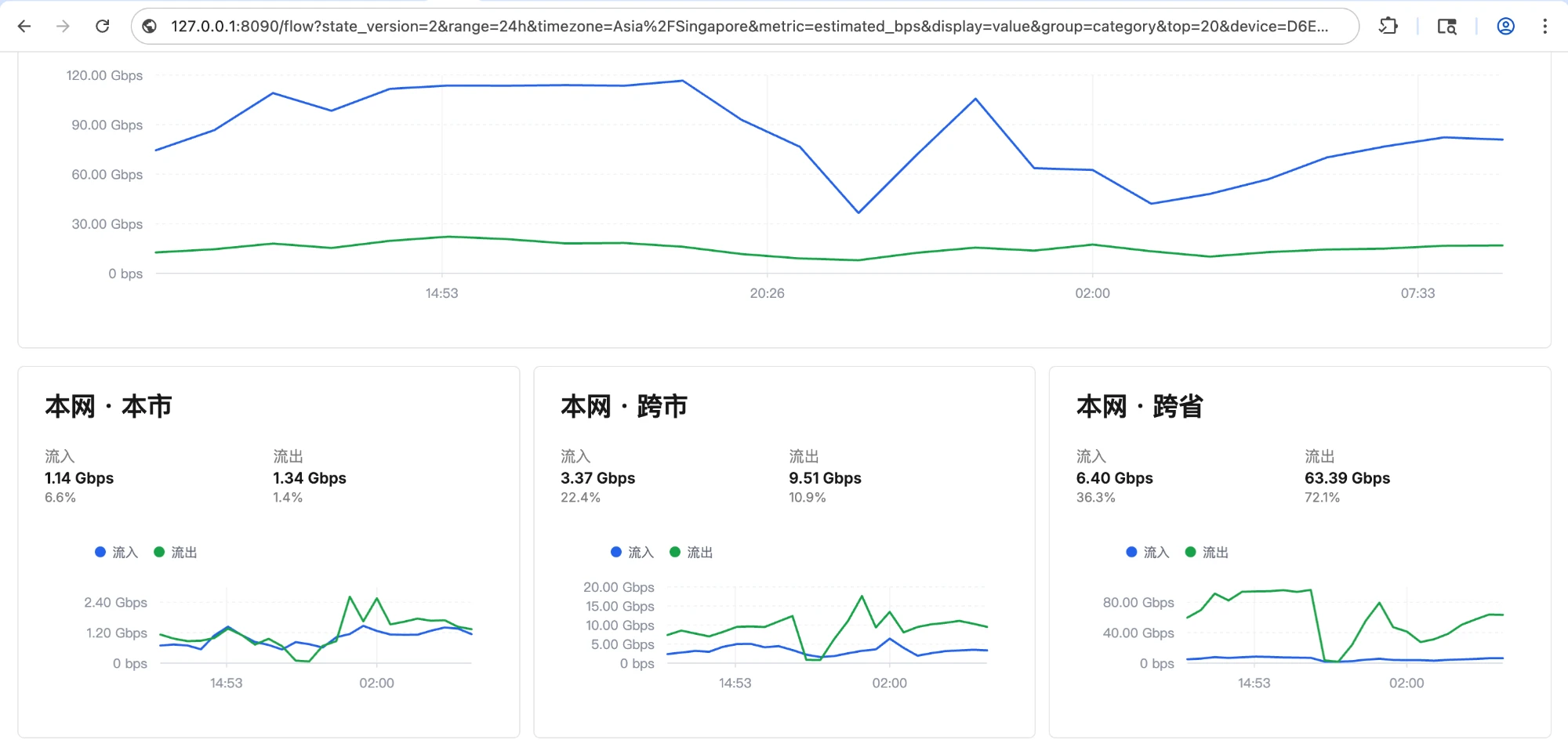Click the 1.34 Gbps outflow value
This screenshot has height=747, width=1568.
310,478
